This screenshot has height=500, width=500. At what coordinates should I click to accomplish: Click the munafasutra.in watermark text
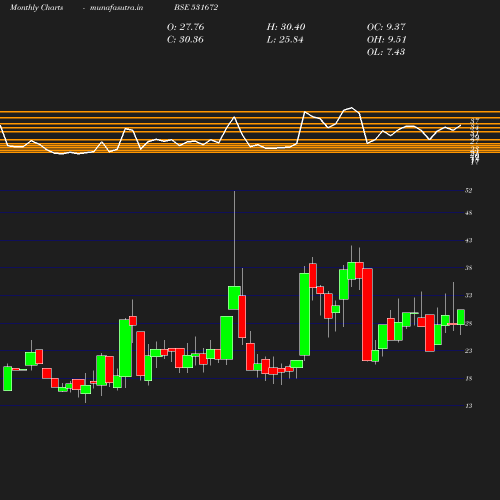pyautogui.click(x=116, y=7)
